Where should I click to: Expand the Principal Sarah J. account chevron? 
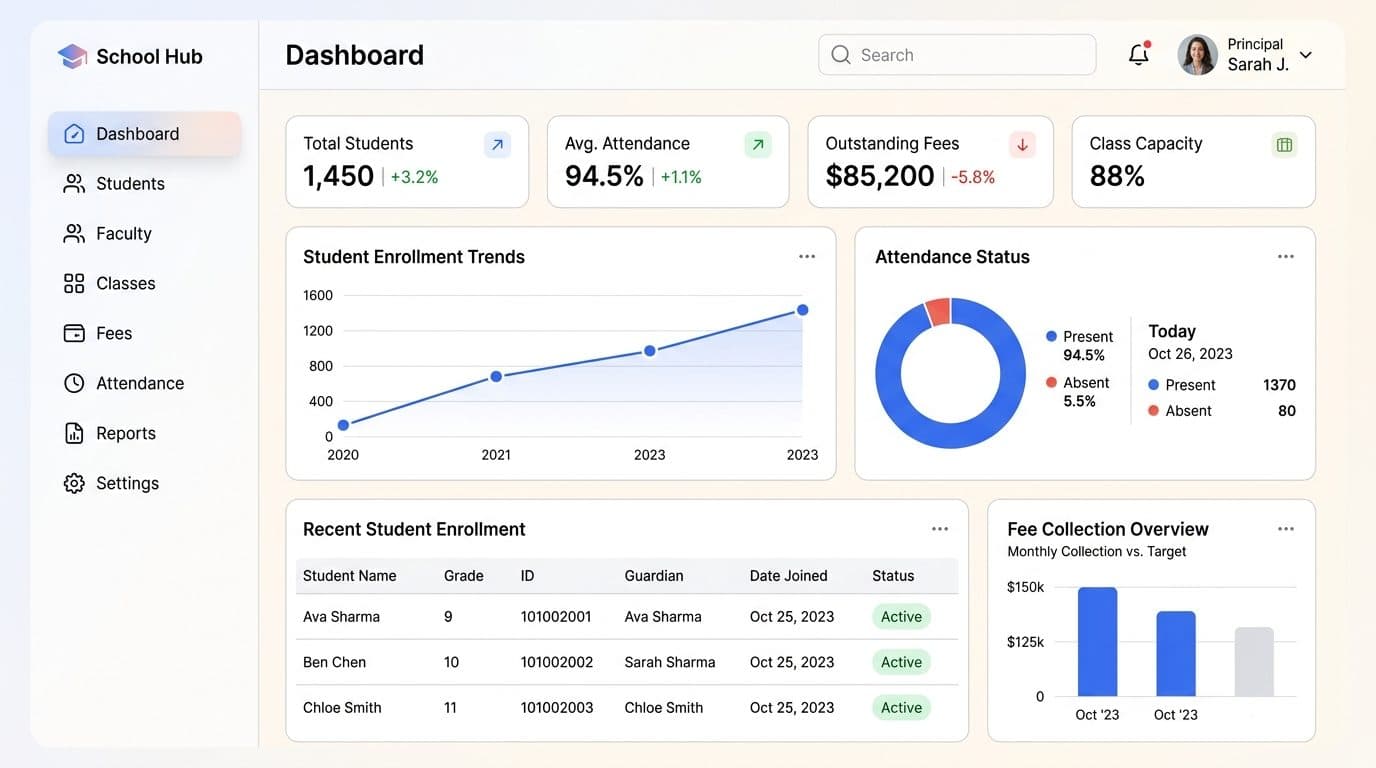pyautogui.click(x=1305, y=56)
